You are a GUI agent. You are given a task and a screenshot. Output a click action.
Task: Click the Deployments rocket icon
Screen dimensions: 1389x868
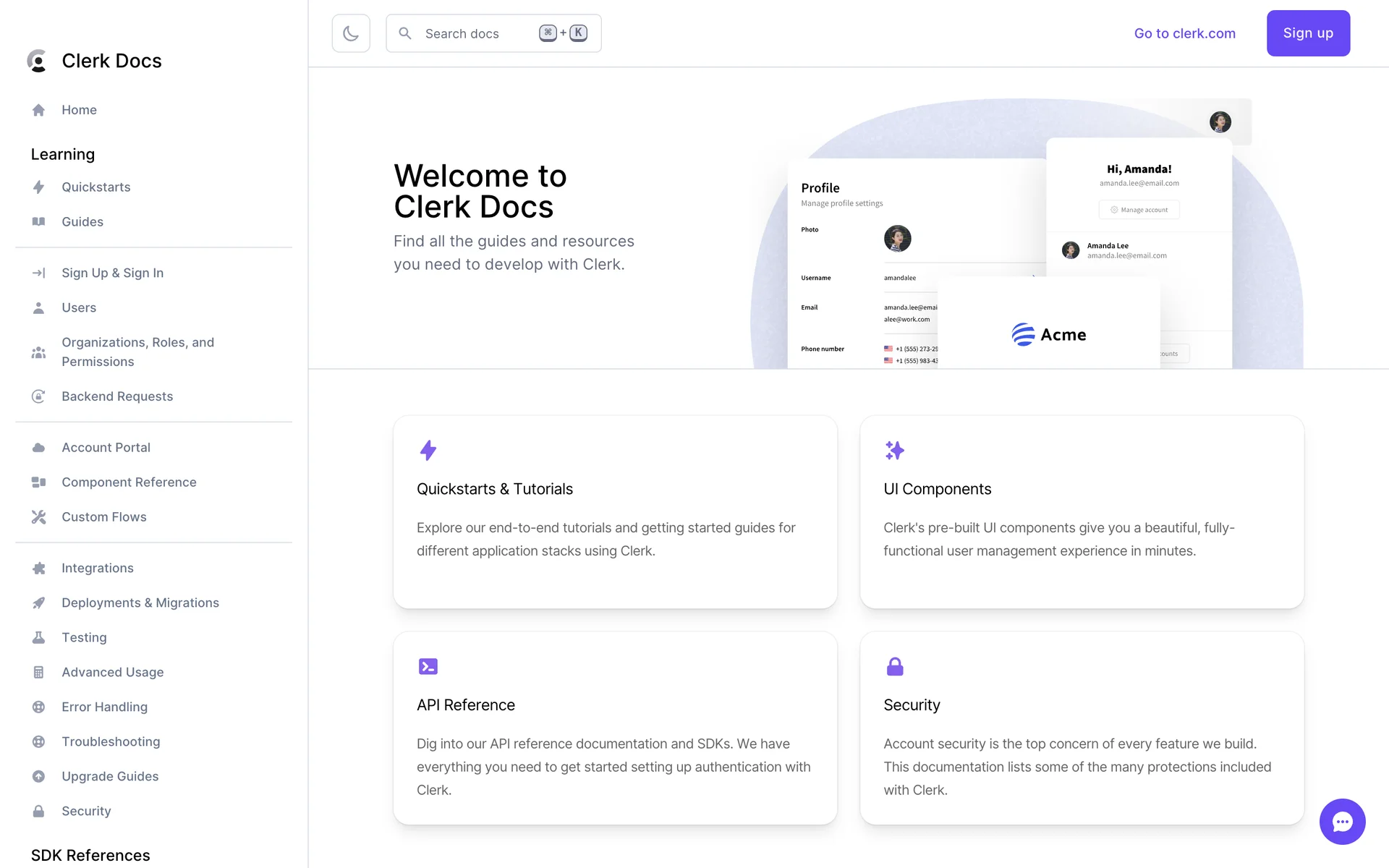click(39, 603)
